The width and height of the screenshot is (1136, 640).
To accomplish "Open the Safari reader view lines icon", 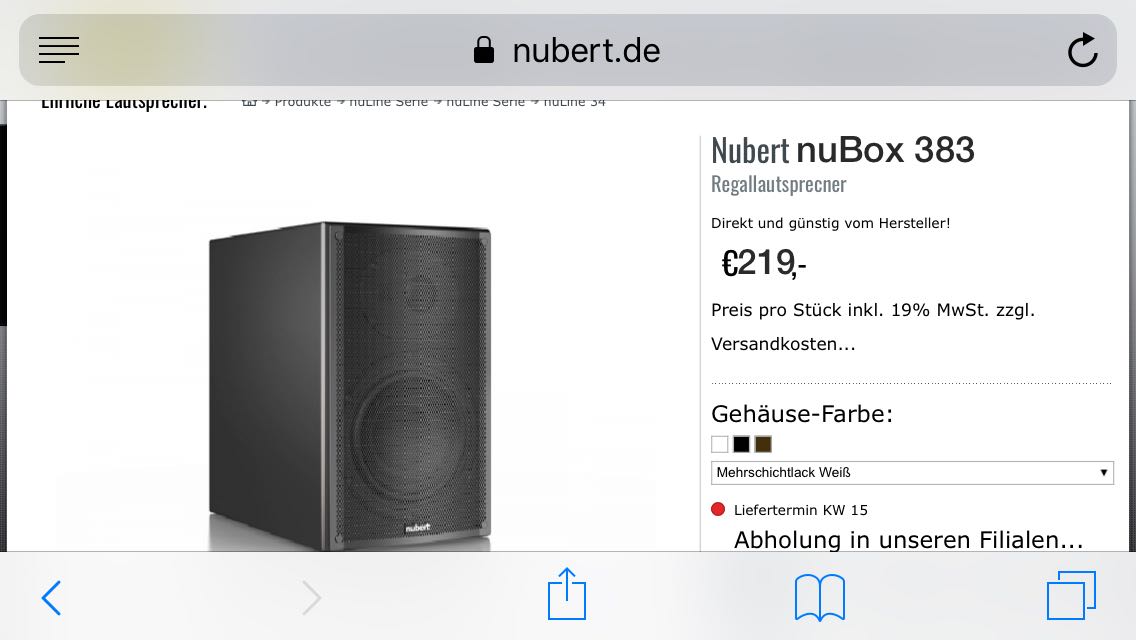I will pos(59,50).
